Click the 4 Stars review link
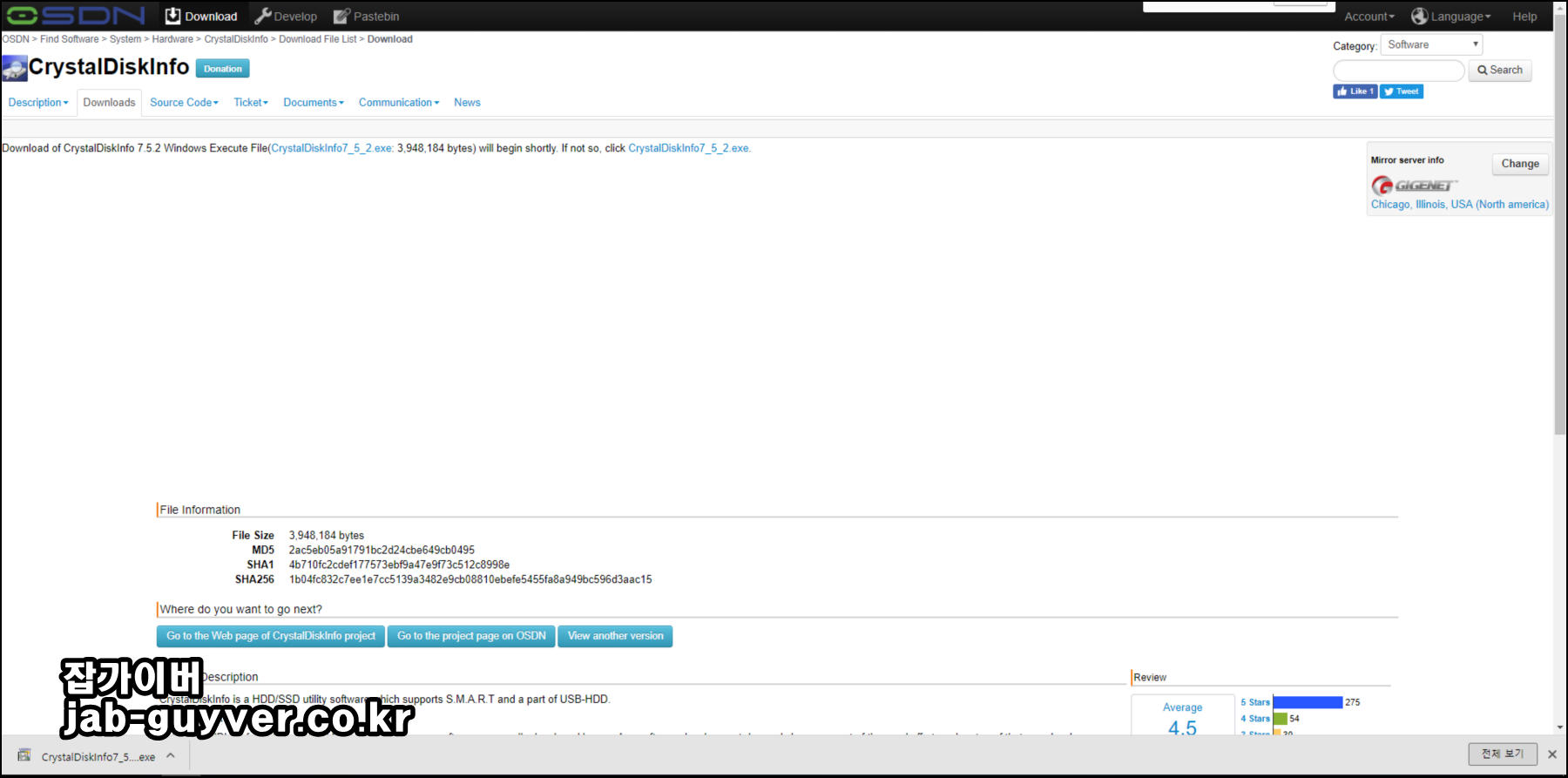 coord(1255,719)
